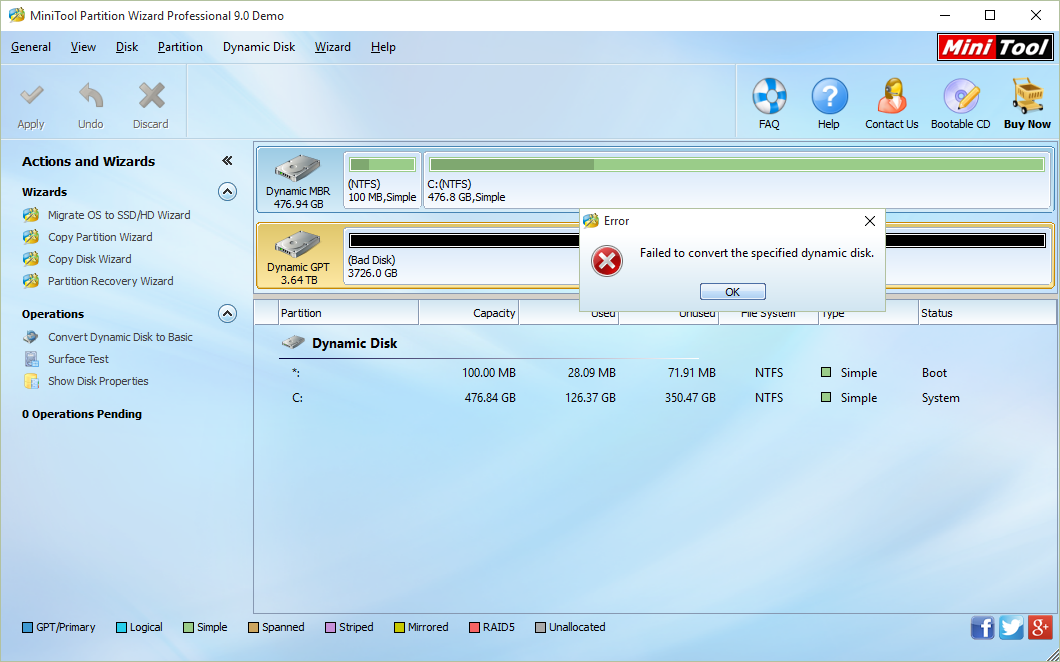Click the Dynamic Disk group icon in list
This screenshot has width=1060, height=662.
pyautogui.click(x=293, y=343)
